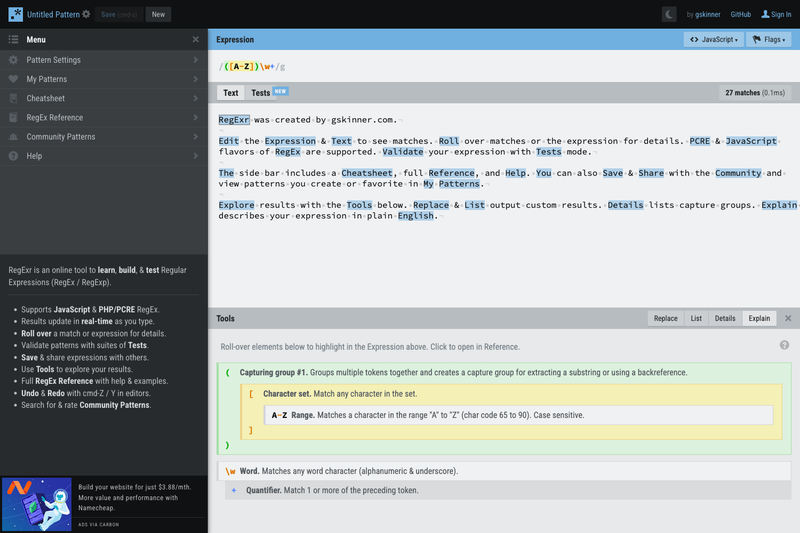Open Pattern Settings gear item
800x533 pixels.
pyautogui.click(x=13, y=60)
